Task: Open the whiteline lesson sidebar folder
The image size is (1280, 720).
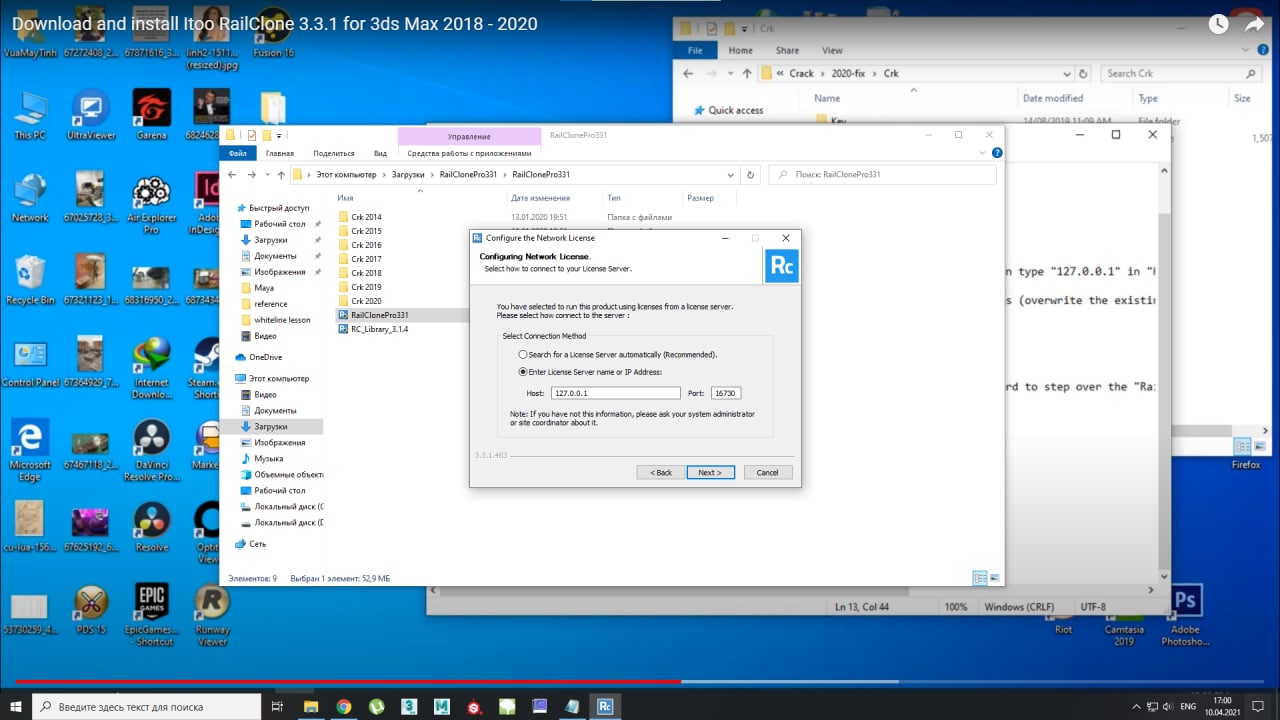Action: [282, 320]
